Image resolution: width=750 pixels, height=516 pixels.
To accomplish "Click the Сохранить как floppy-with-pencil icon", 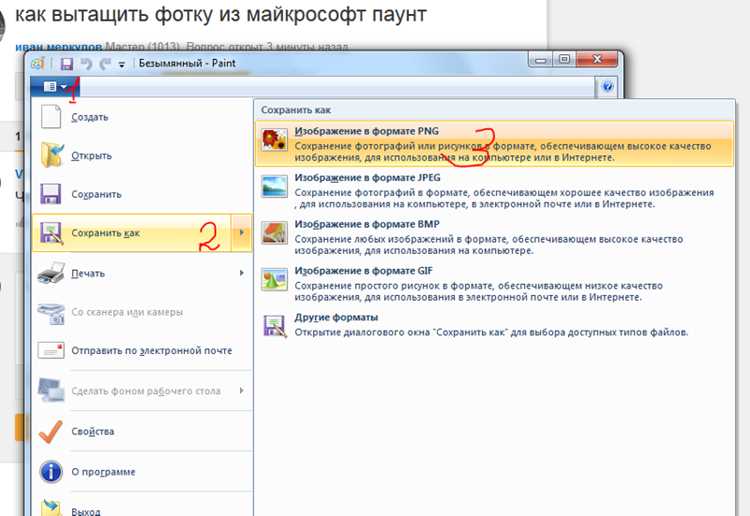I will coord(51,233).
